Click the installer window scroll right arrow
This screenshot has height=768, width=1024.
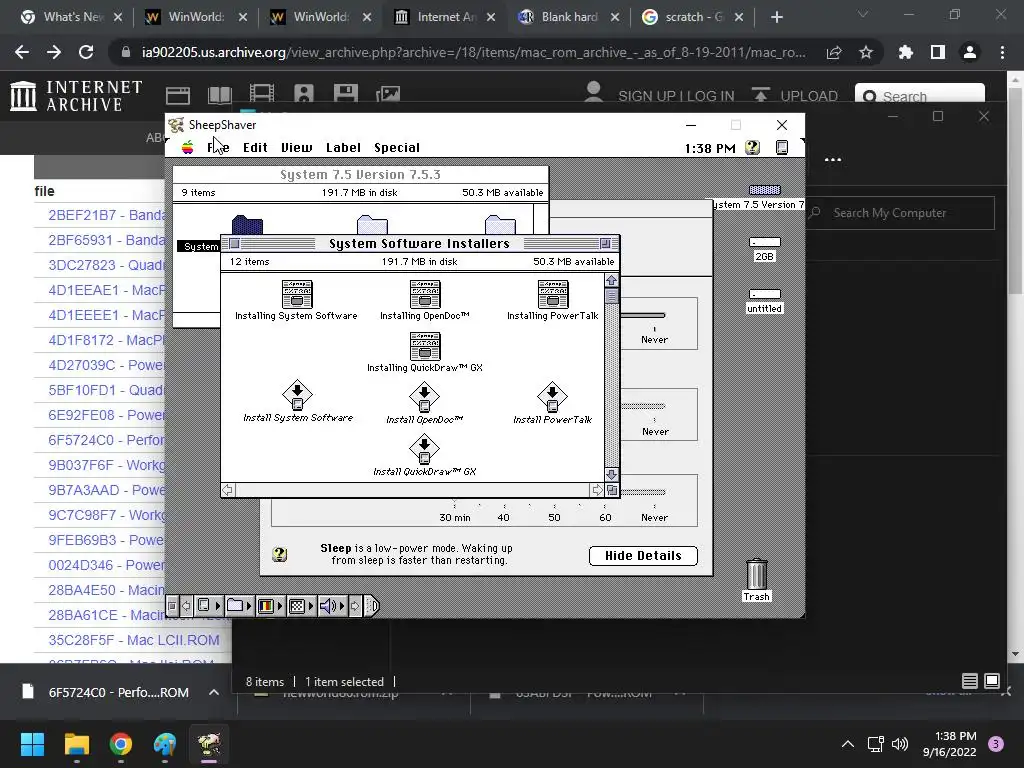tap(597, 490)
